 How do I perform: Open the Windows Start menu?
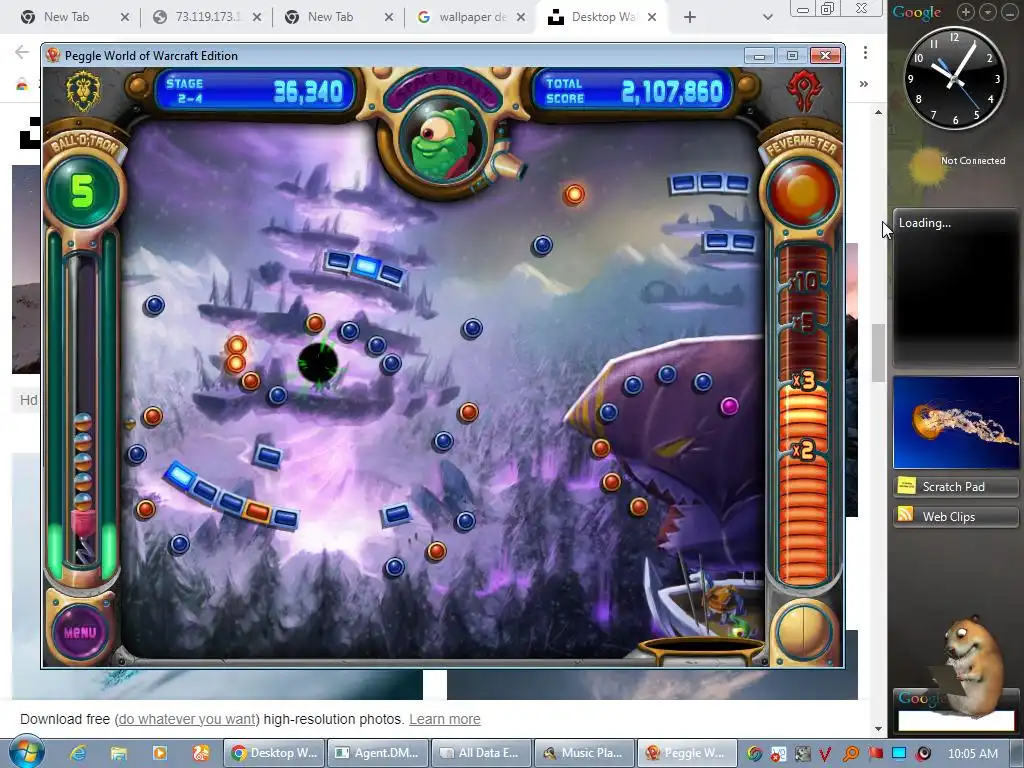26,752
